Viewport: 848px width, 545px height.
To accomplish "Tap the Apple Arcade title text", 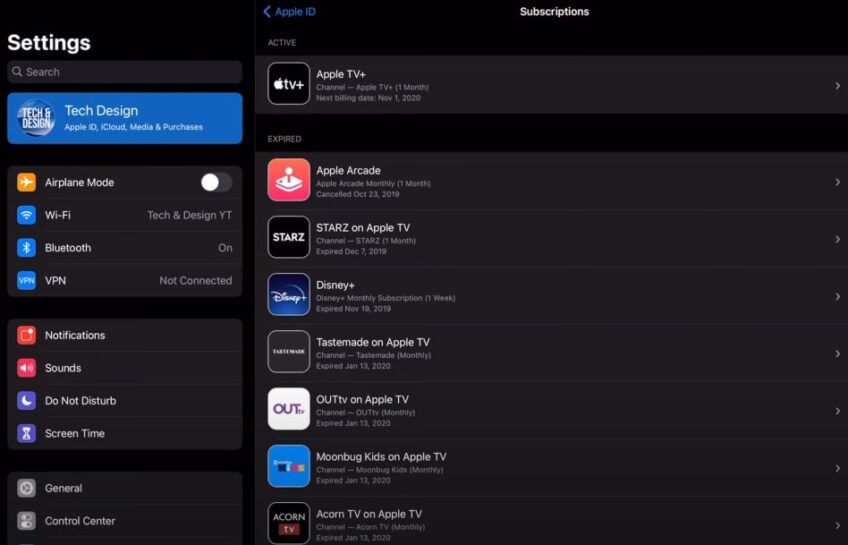I will click(x=348, y=170).
